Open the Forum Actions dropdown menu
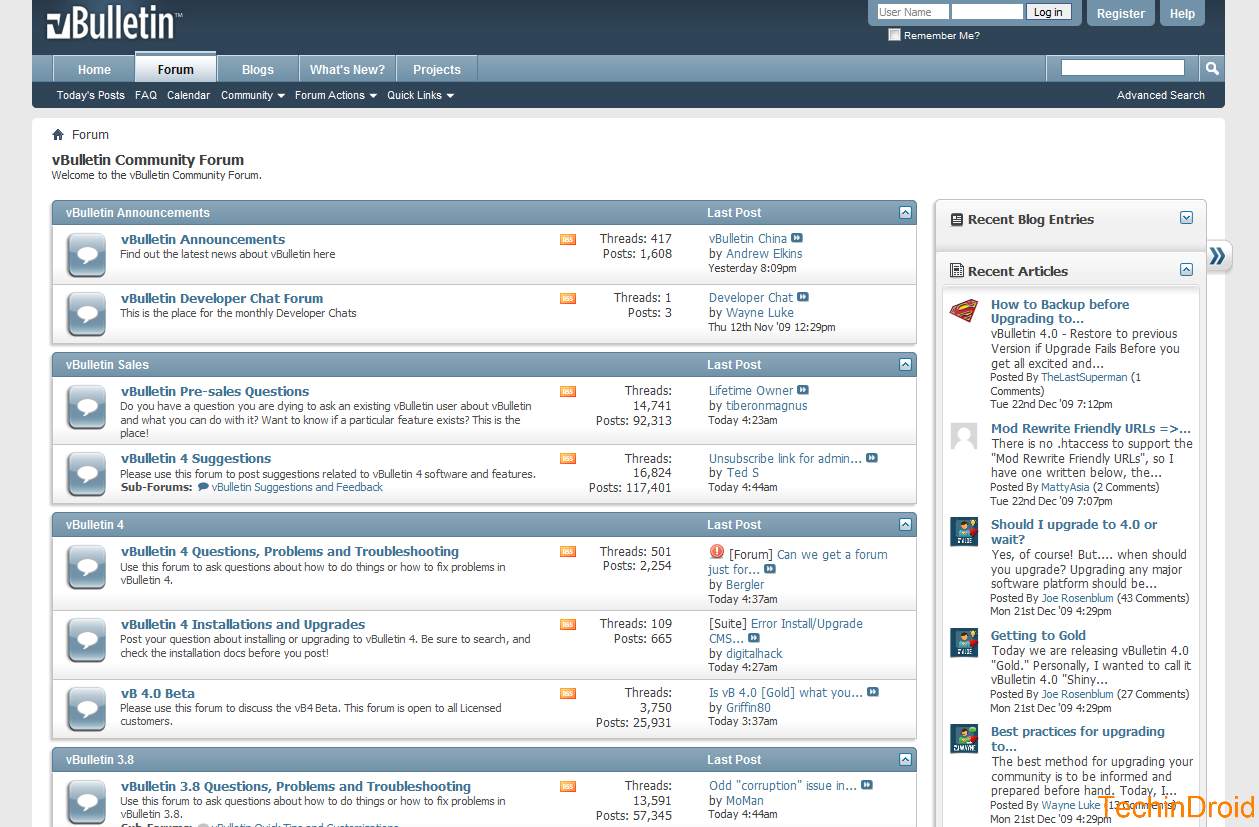 336,96
